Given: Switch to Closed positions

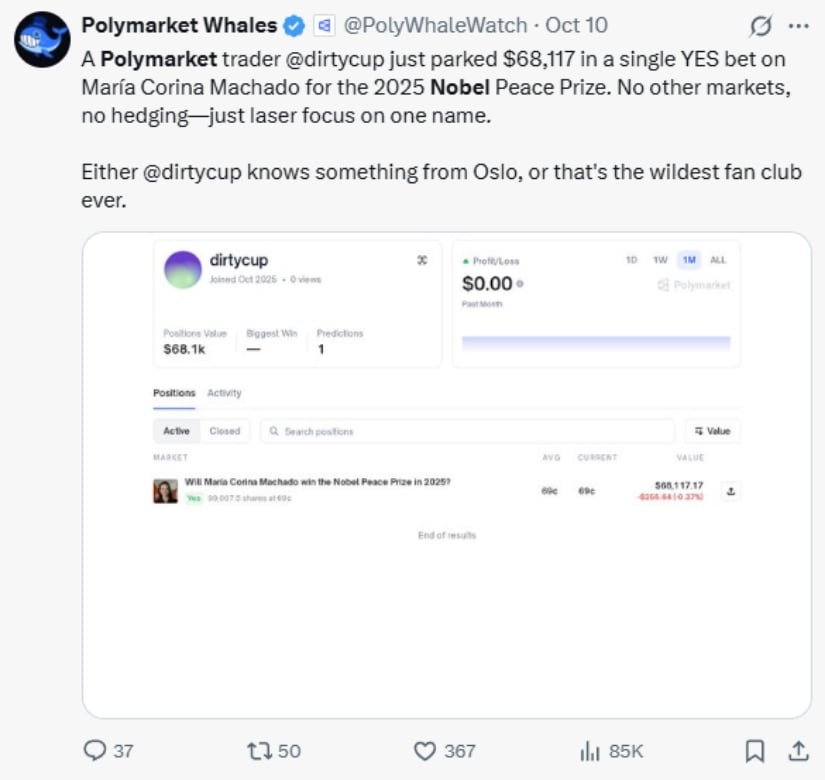Looking at the screenshot, I should (x=225, y=431).
